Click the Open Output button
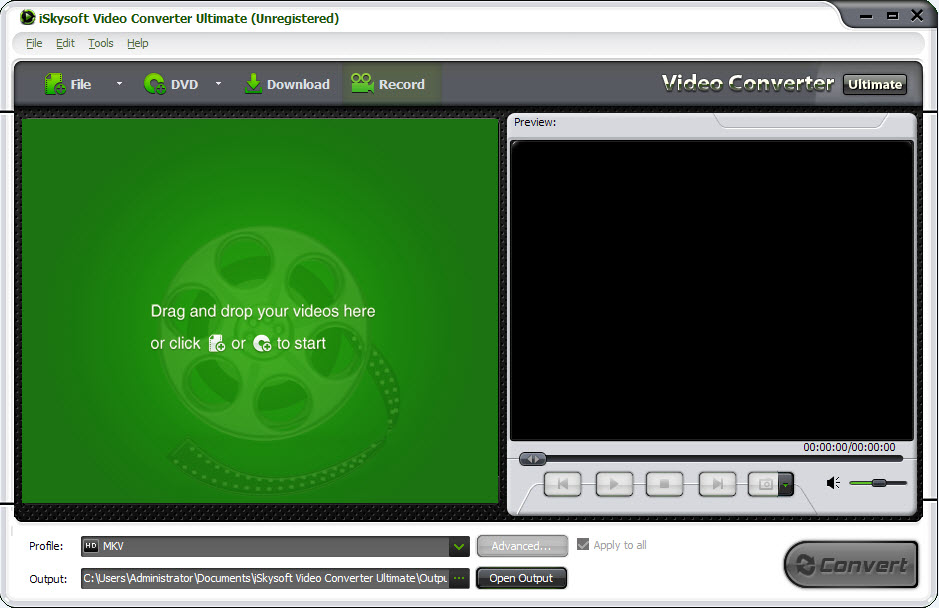 pos(521,579)
